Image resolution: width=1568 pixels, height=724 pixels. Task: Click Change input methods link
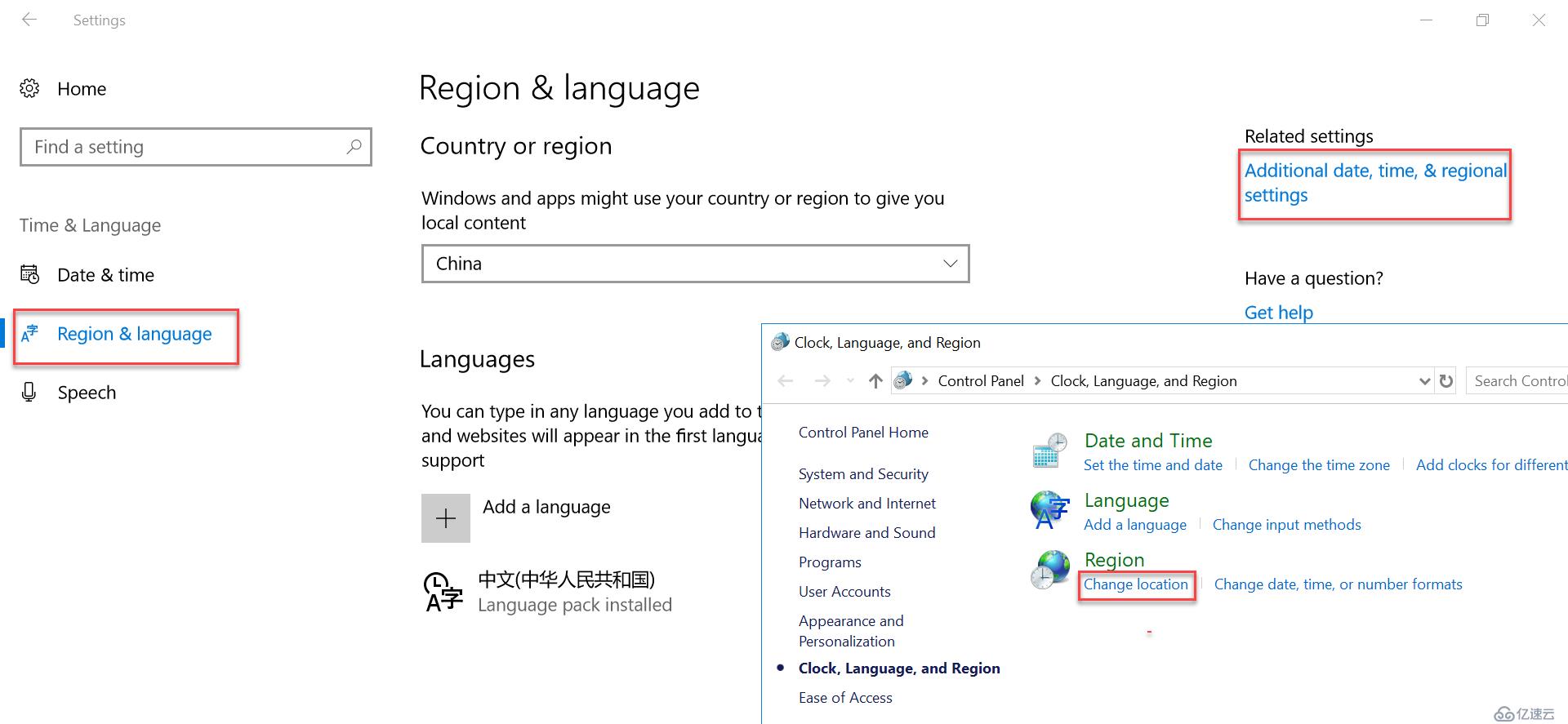click(x=1286, y=525)
